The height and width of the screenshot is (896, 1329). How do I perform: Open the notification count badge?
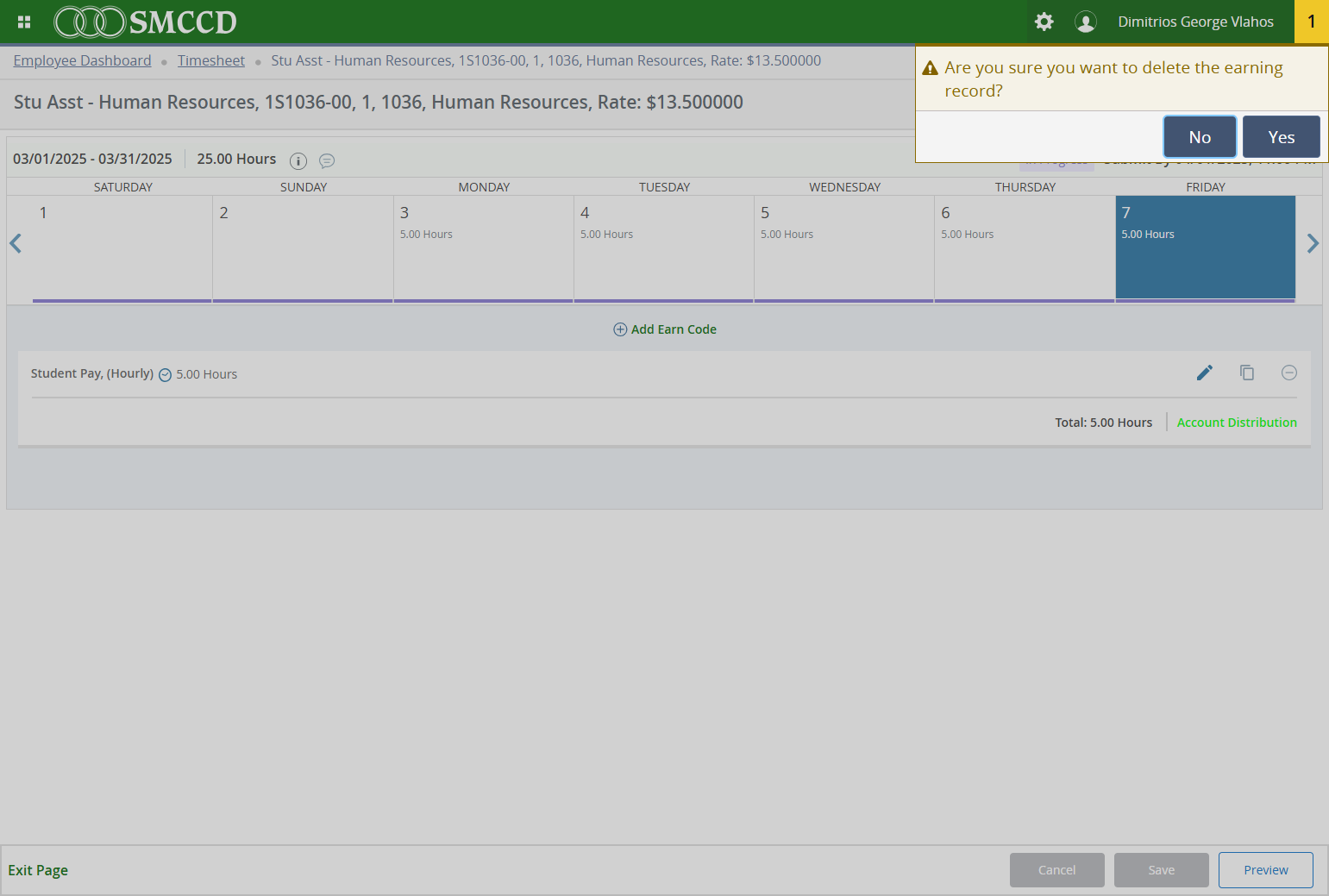coord(1312,22)
